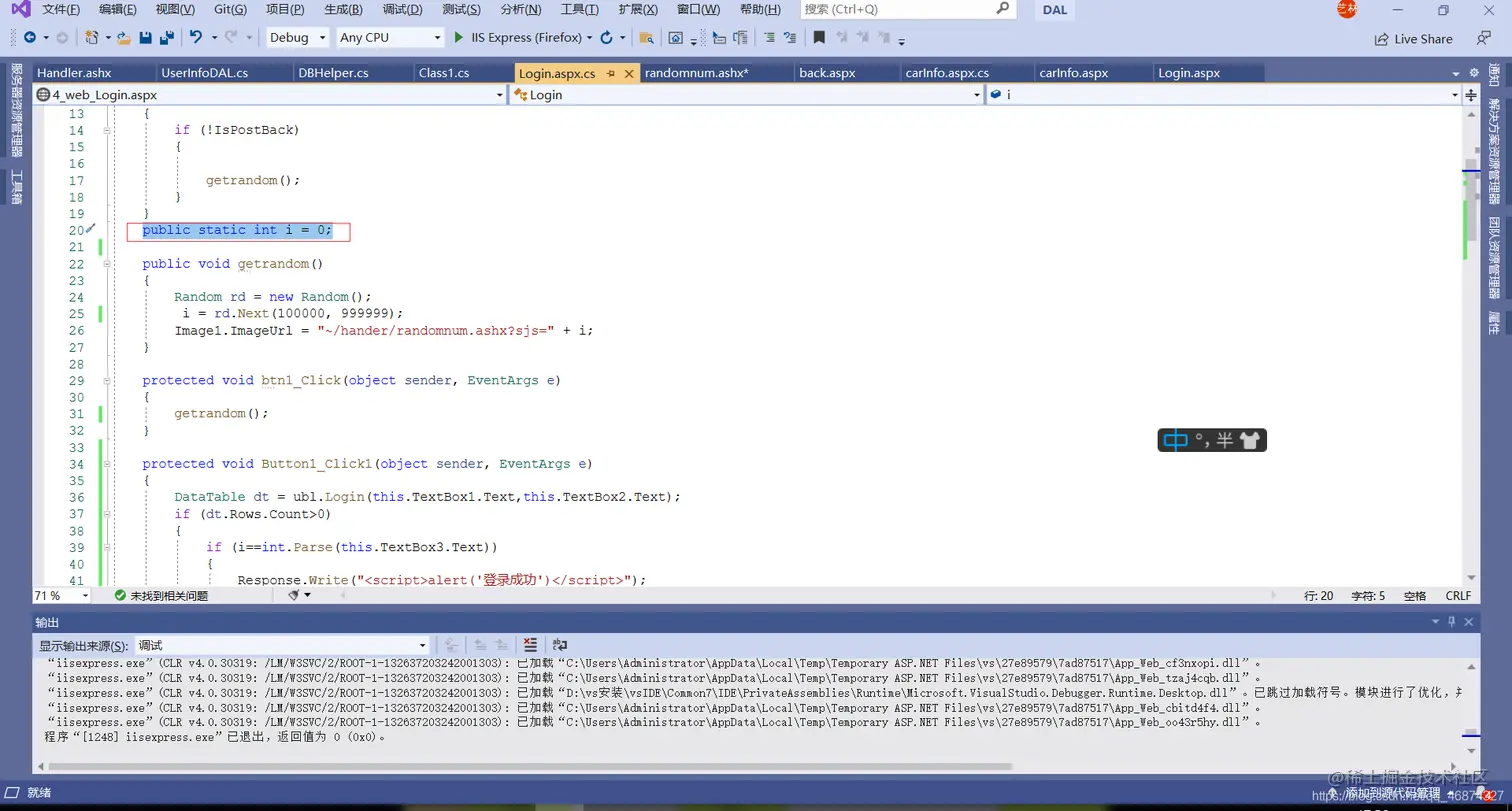Open the Debug configuration dropdown

[297, 37]
